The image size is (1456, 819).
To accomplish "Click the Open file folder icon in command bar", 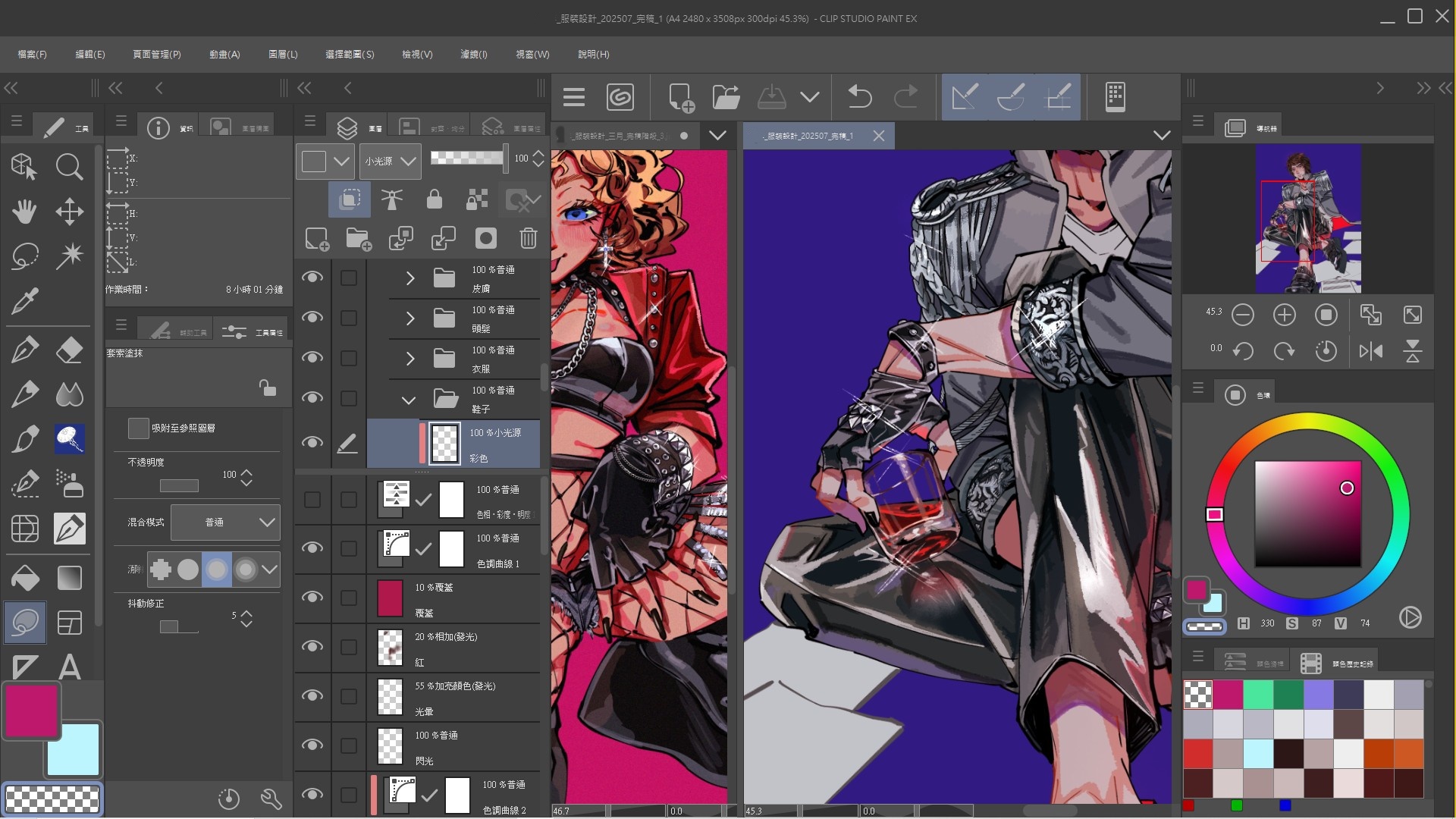I will pyautogui.click(x=726, y=97).
